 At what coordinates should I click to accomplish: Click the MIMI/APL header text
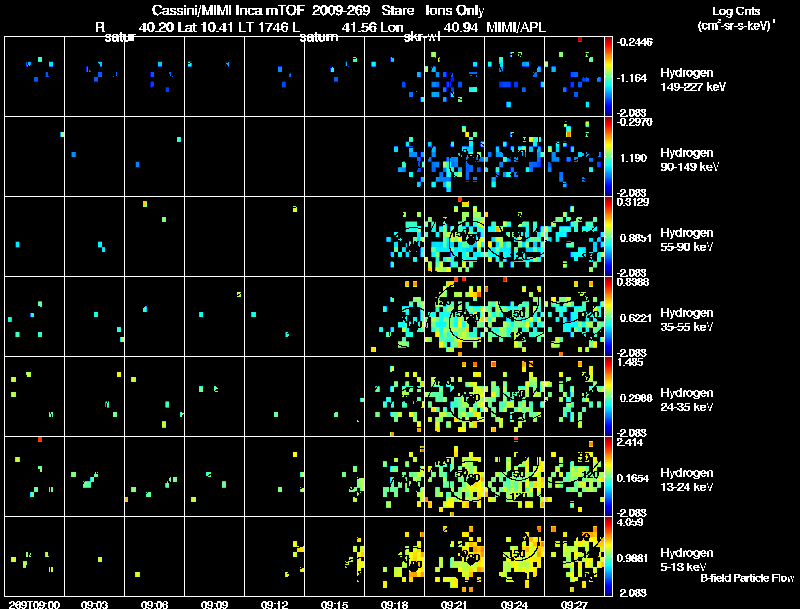[516, 27]
